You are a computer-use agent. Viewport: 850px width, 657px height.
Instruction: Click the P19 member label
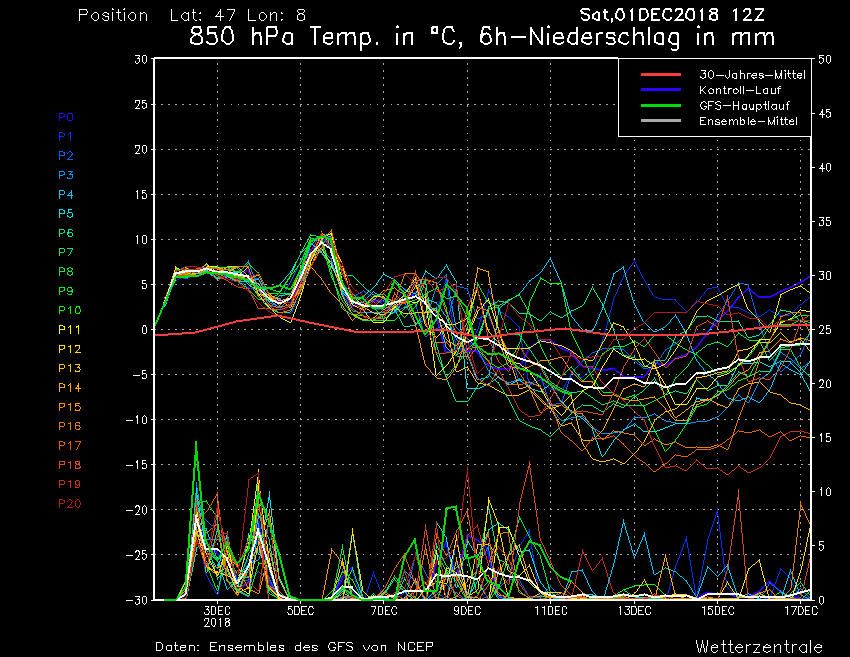[x=70, y=484]
